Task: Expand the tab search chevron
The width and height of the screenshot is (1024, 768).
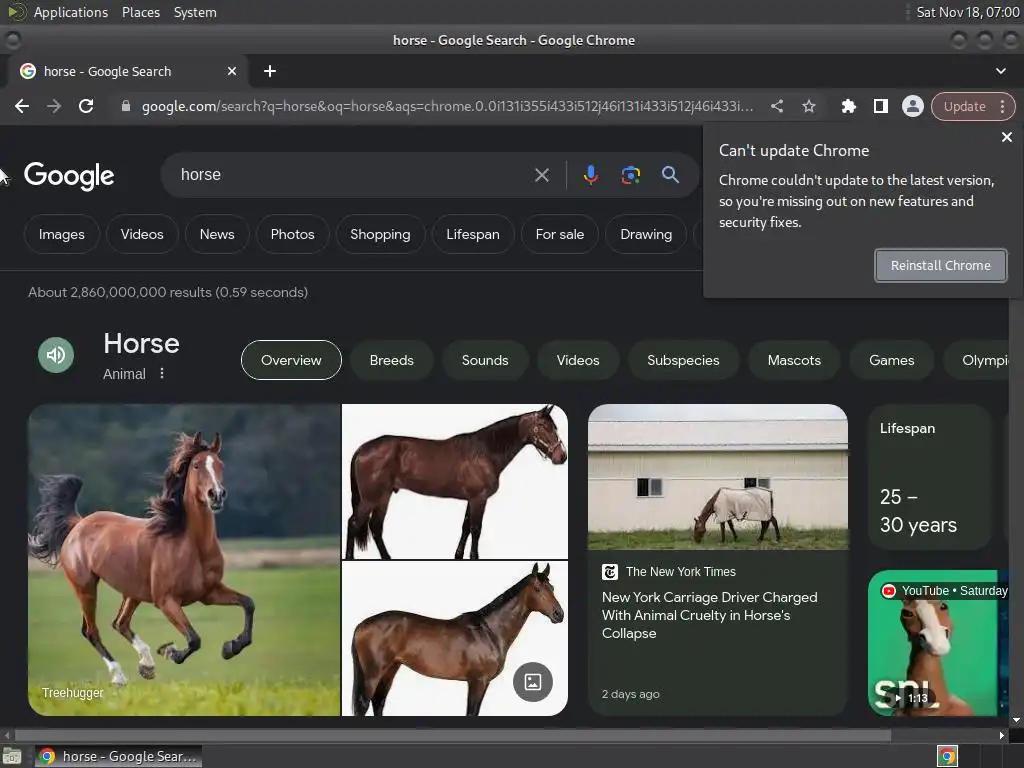Action: coord(1000,71)
